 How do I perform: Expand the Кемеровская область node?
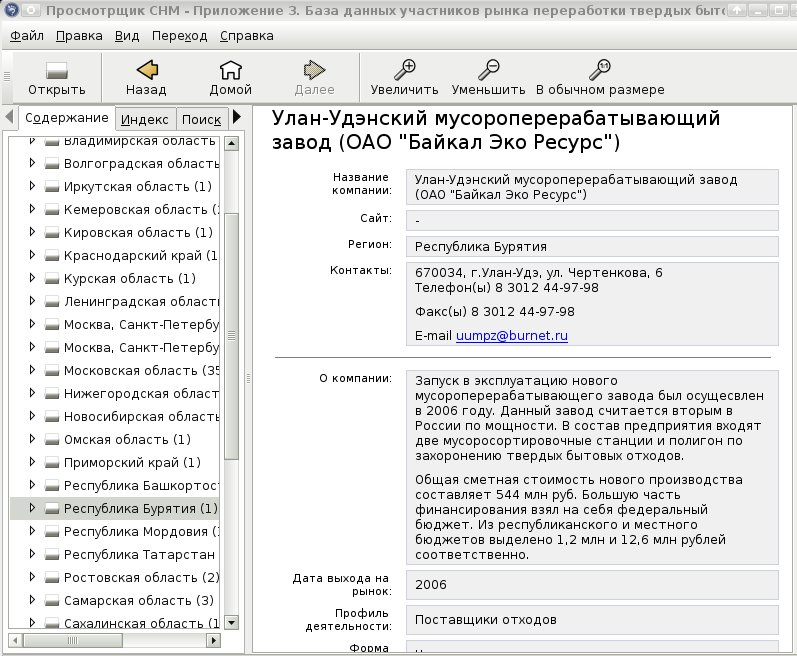pyautogui.click(x=32, y=208)
